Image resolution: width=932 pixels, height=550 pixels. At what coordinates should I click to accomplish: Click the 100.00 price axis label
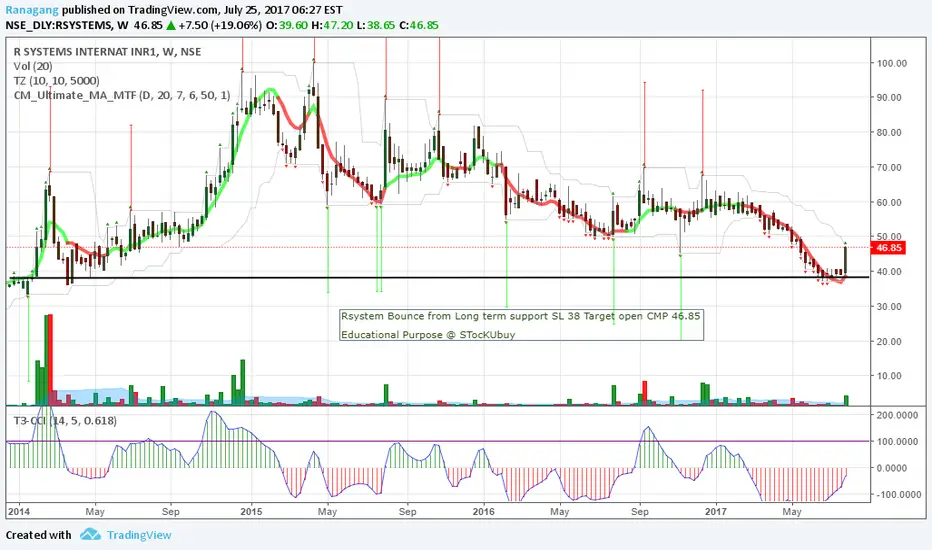tap(892, 63)
